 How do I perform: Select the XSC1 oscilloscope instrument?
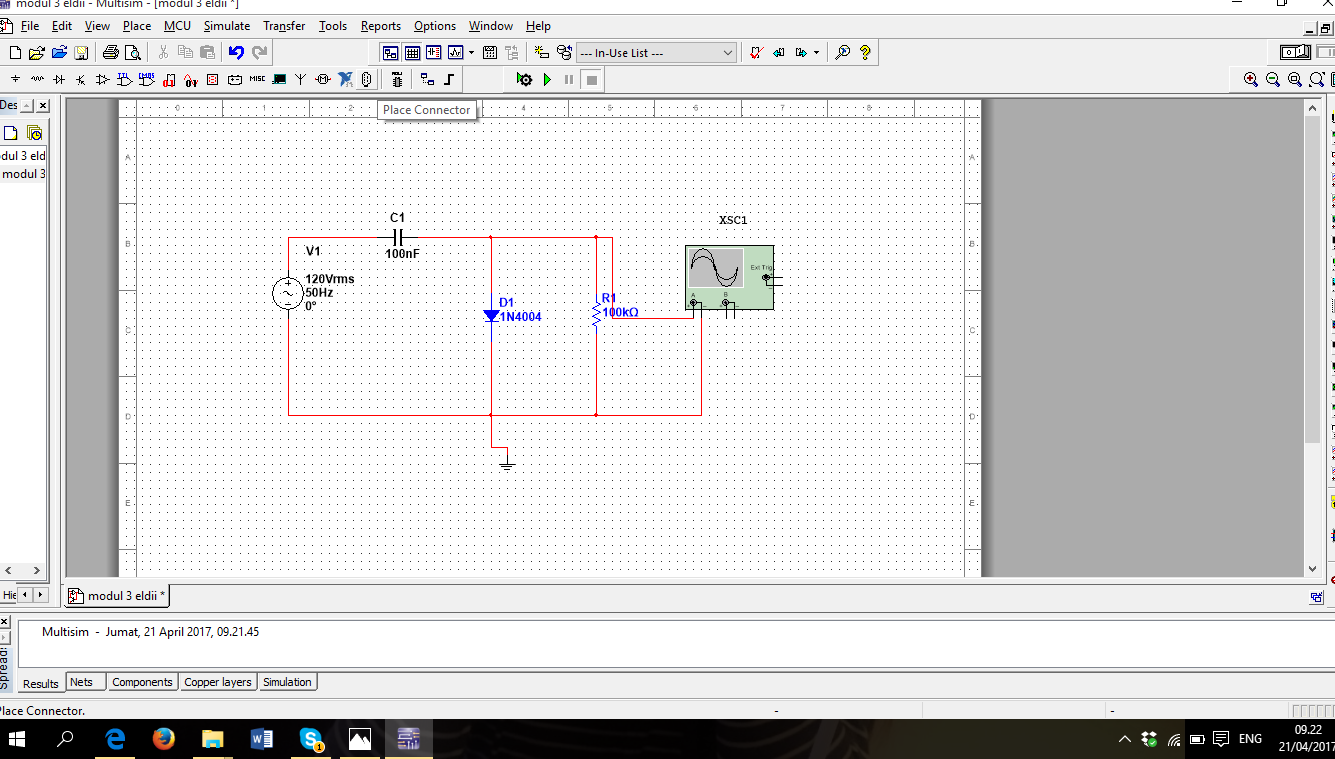tap(729, 277)
